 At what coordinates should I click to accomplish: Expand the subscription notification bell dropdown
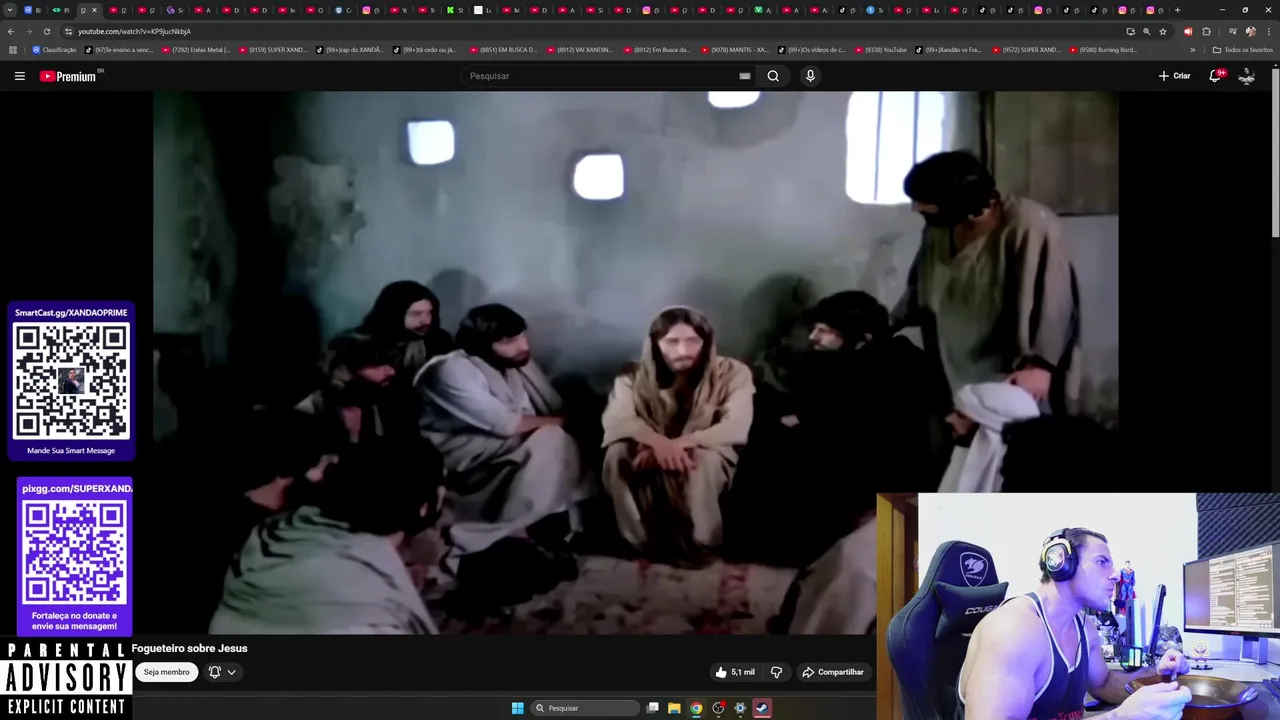click(x=222, y=672)
